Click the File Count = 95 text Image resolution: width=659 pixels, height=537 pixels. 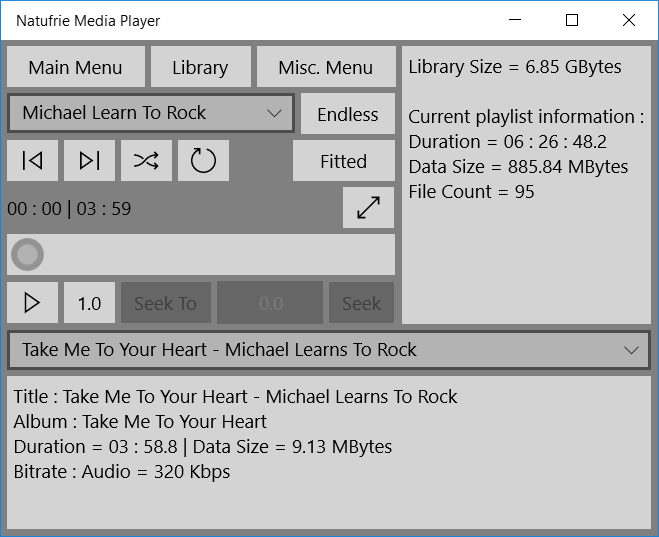tap(472, 192)
